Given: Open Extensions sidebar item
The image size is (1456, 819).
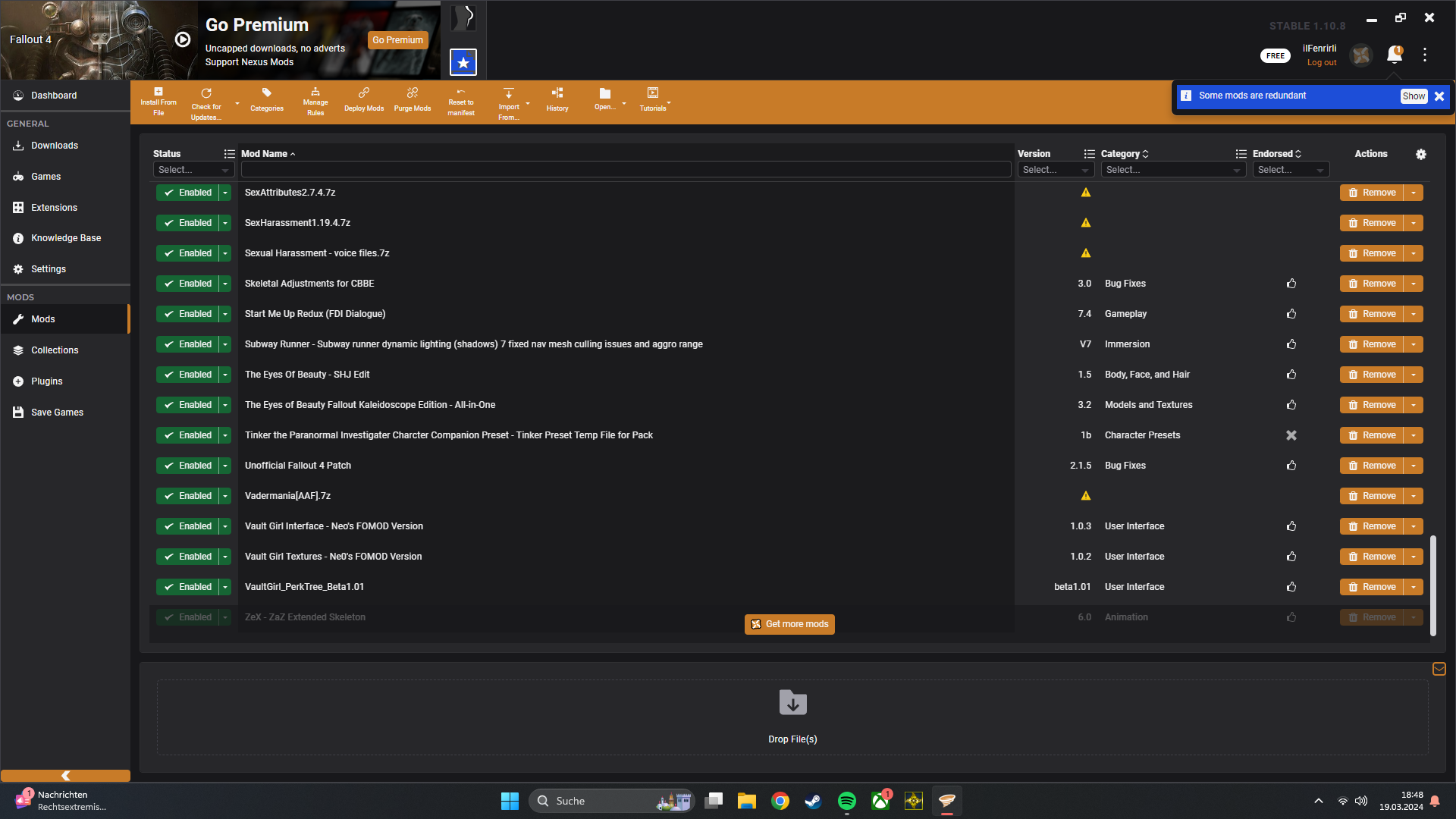Looking at the screenshot, I should click(65, 208).
